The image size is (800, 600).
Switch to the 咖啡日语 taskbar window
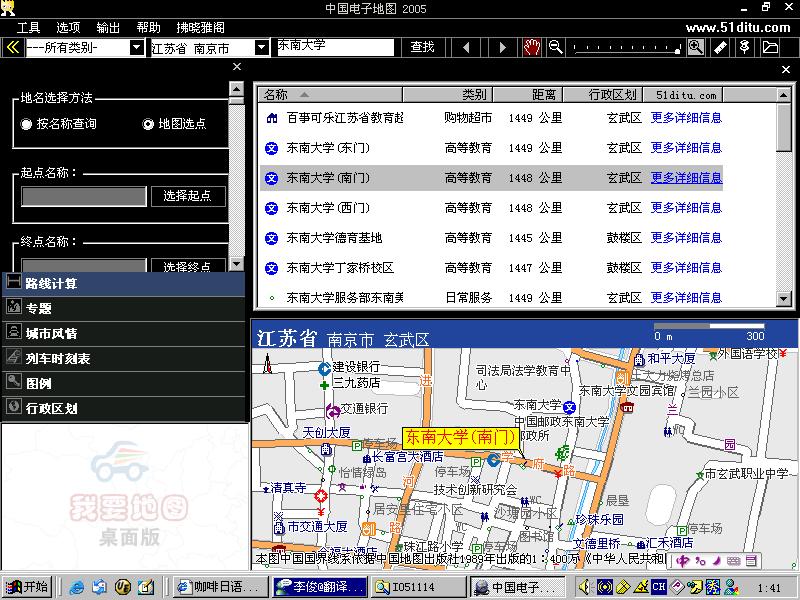coord(220,587)
